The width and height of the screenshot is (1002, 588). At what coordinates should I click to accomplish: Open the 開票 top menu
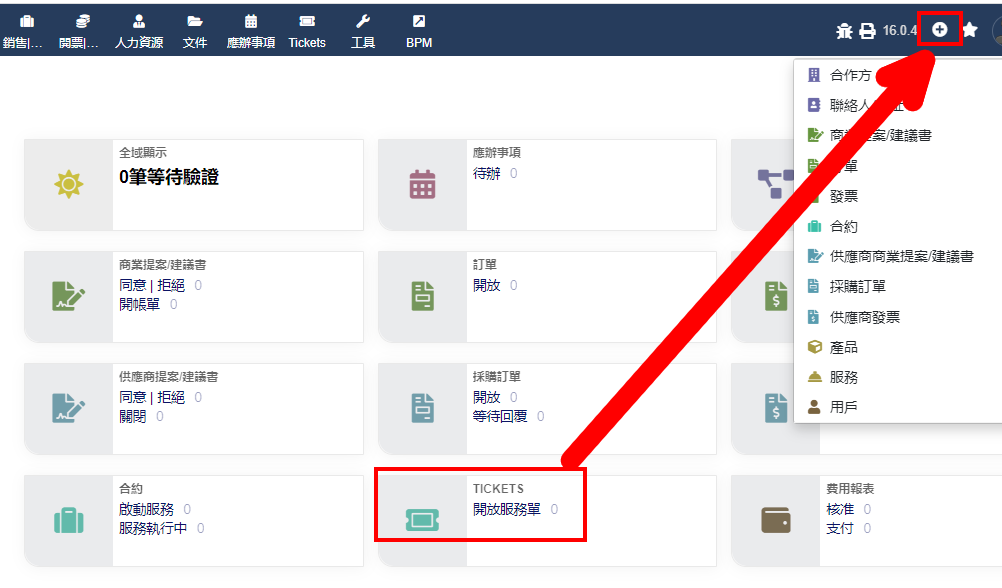[x=79, y=31]
